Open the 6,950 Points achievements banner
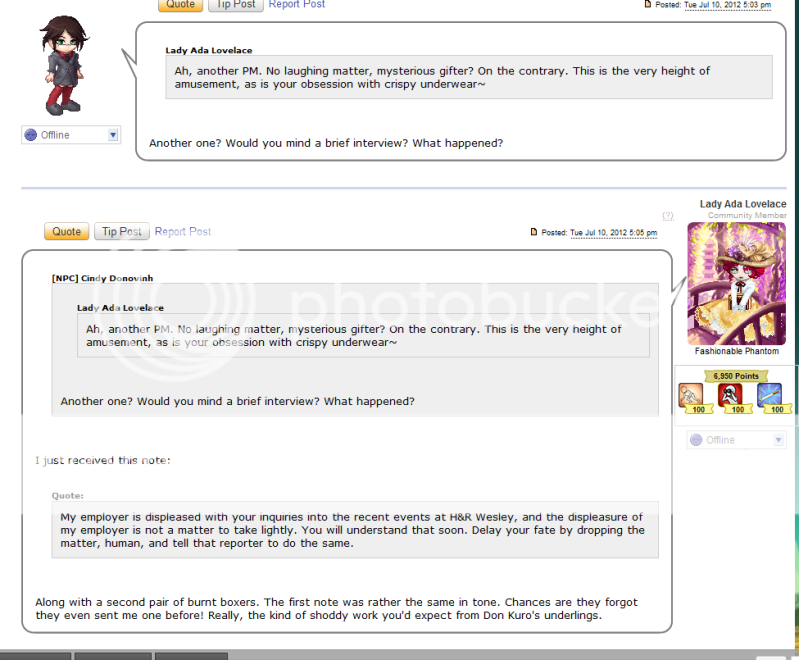This screenshot has width=799, height=660. pyautogui.click(x=736, y=376)
